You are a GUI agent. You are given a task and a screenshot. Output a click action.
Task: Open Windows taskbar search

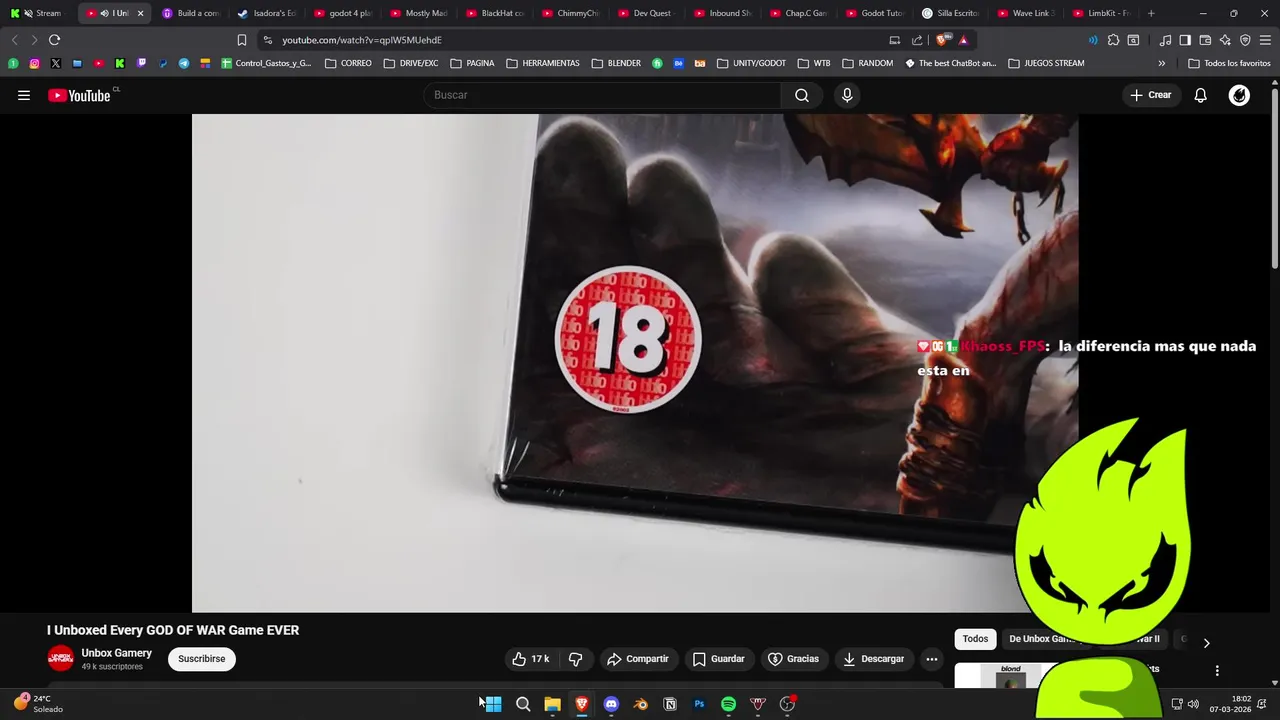click(523, 704)
